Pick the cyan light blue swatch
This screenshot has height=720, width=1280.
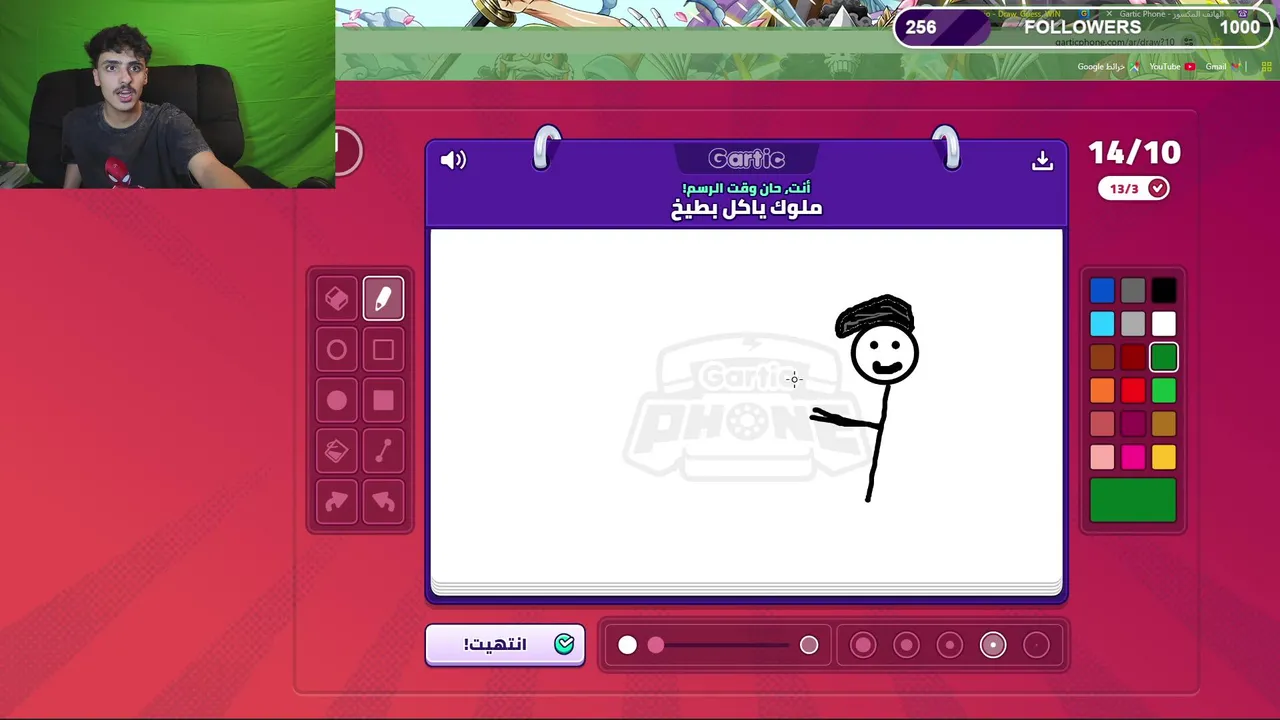tap(1102, 324)
